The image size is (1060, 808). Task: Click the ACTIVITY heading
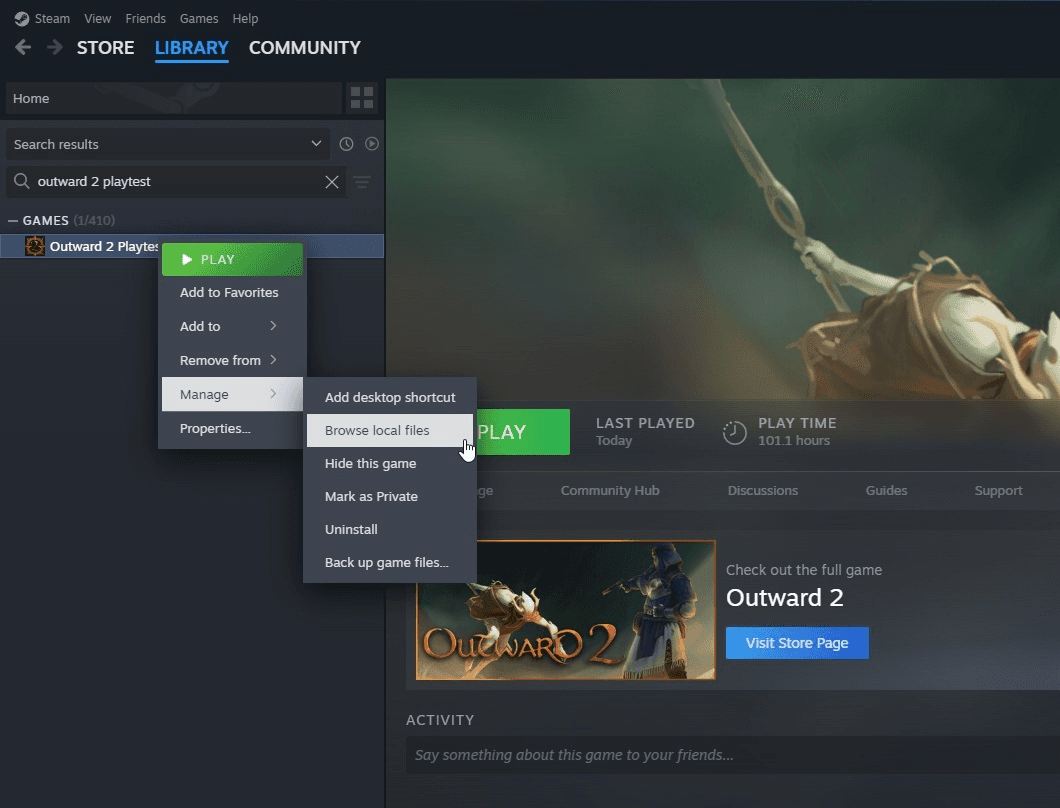[440, 720]
